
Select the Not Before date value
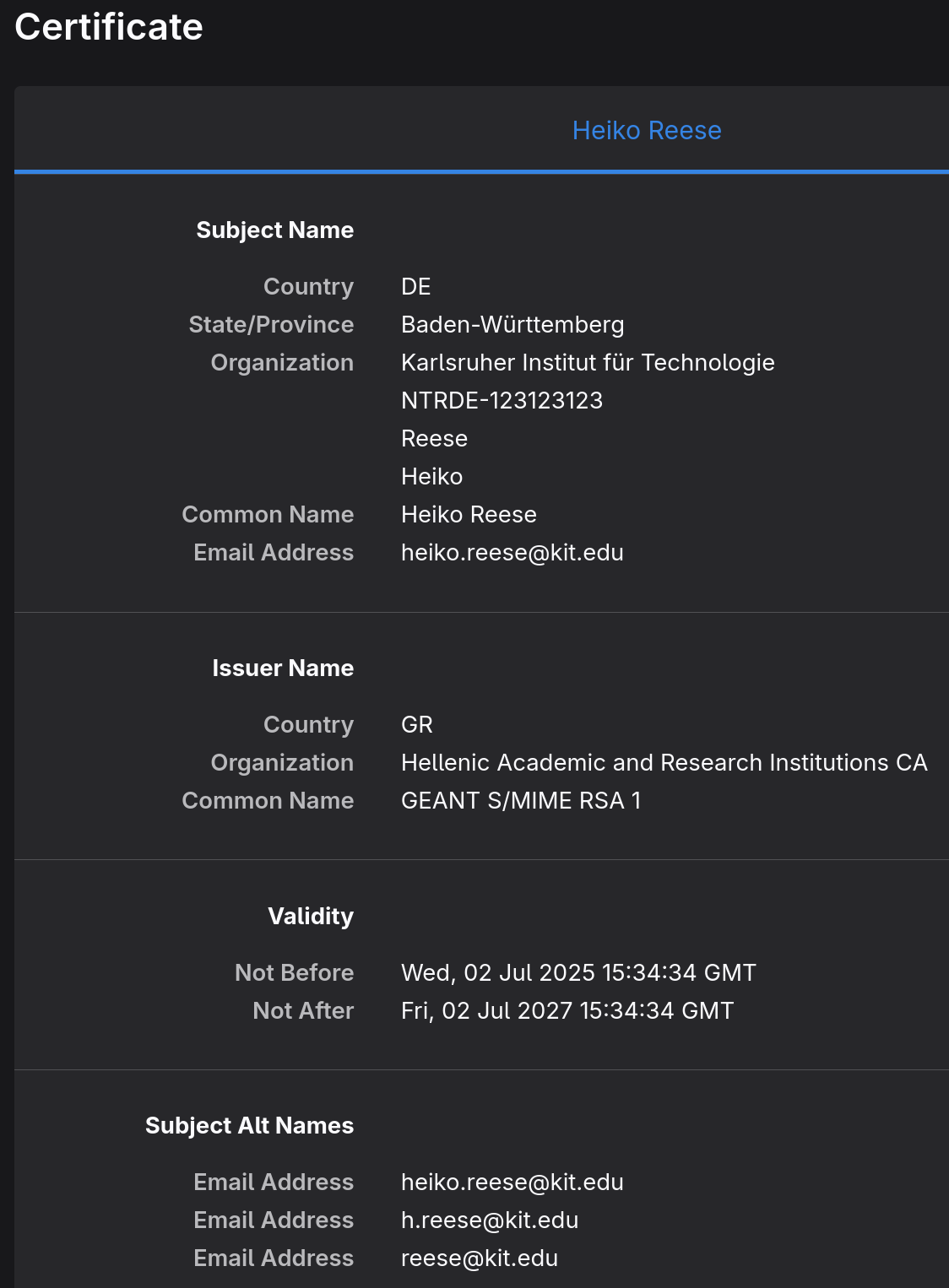click(x=578, y=972)
